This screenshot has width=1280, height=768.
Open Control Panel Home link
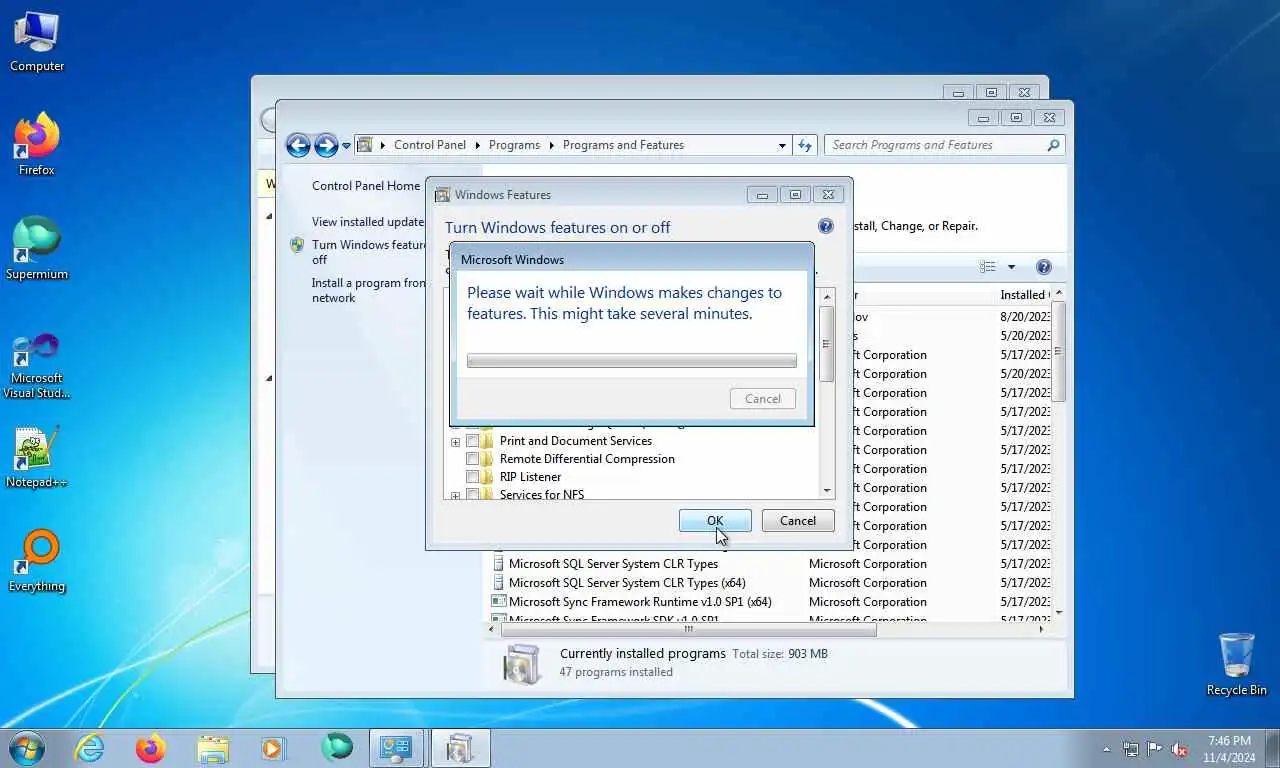(366, 186)
